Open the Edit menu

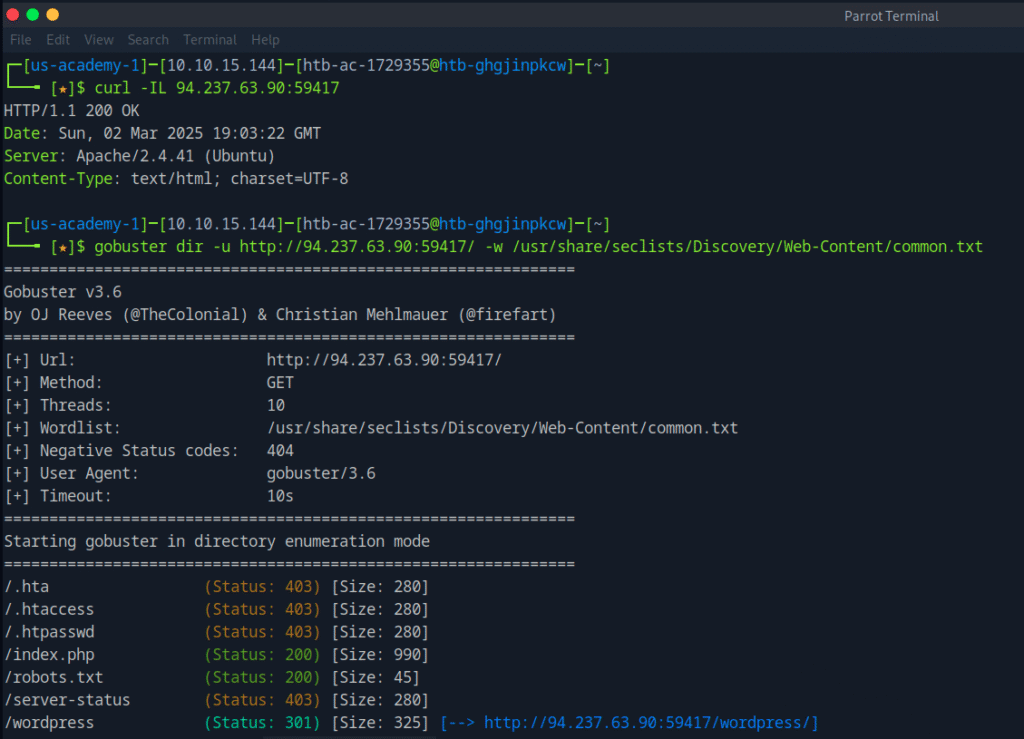[x=58, y=40]
